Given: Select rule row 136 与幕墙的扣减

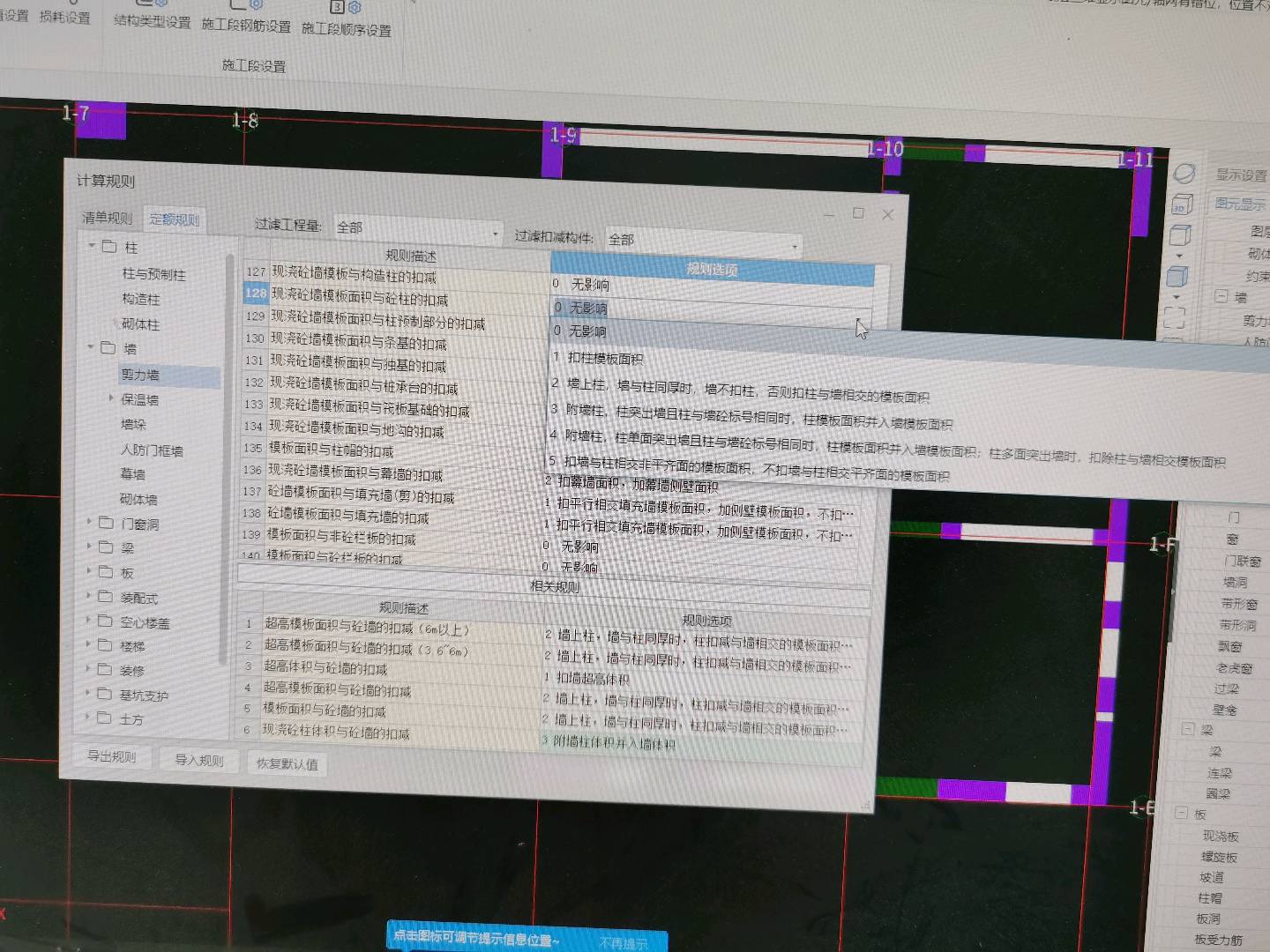Looking at the screenshot, I should (392, 472).
